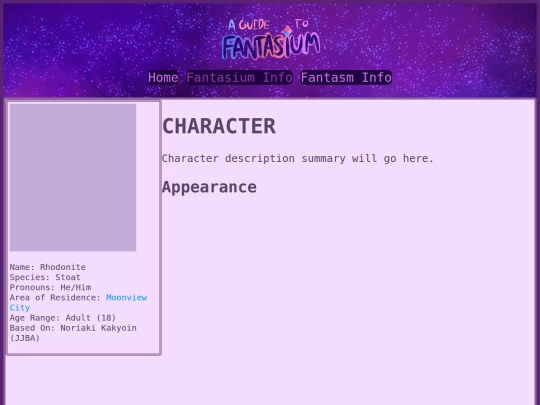This screenshot has height=405, width=540.
Task: Click the "A Guide To" handwritten text
Action: [x=269, y=25]
